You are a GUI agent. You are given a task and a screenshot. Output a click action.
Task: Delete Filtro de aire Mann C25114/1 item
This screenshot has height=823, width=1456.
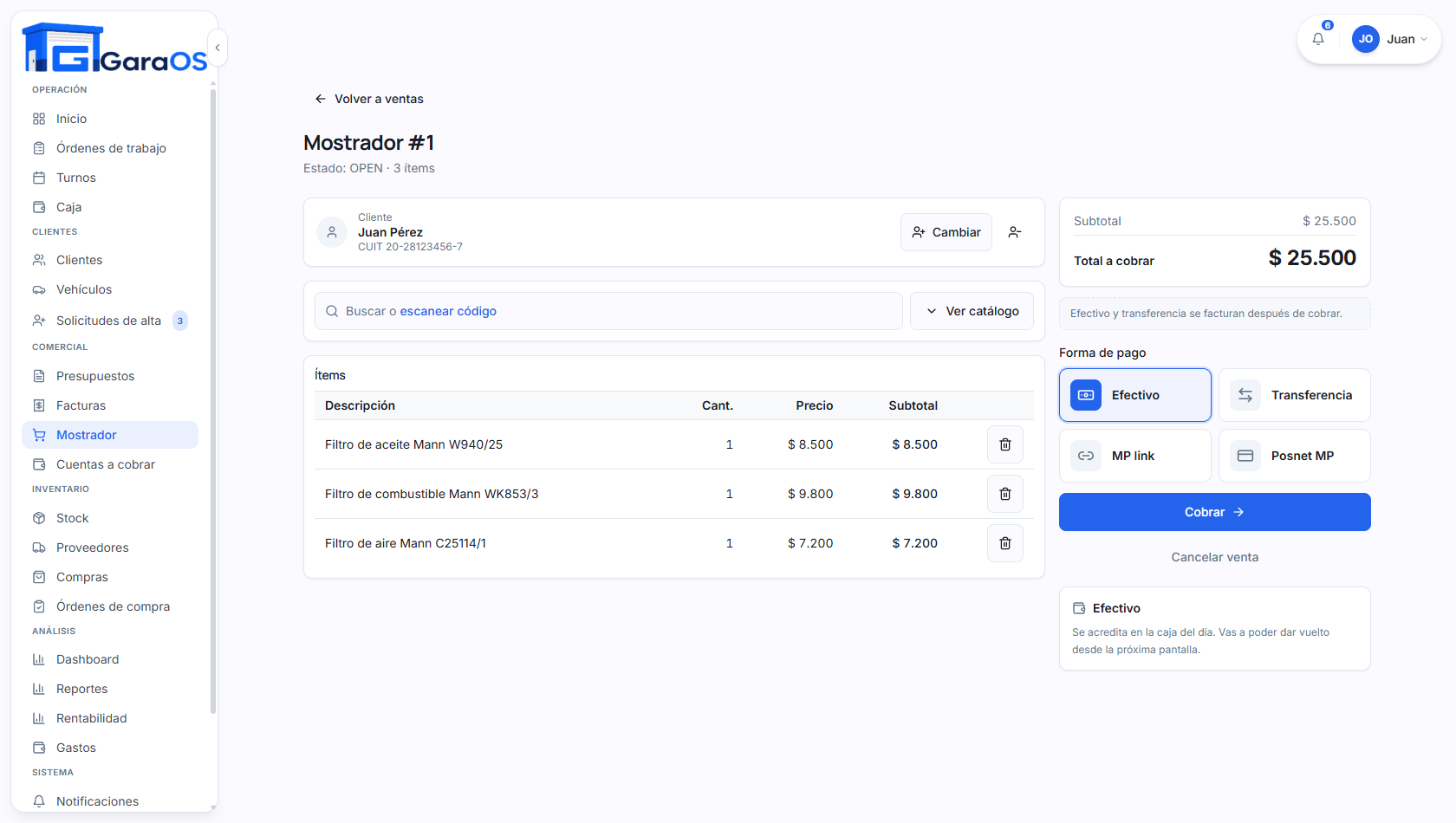pos(1005,543)
